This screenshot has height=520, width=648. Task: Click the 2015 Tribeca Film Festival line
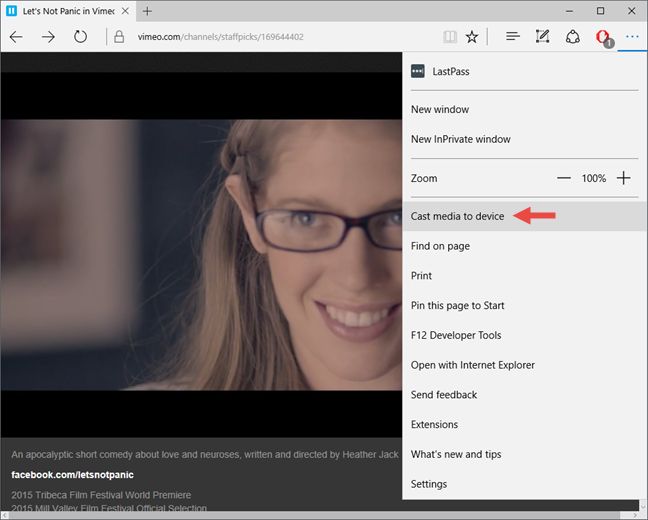click(x=101, y=495)
